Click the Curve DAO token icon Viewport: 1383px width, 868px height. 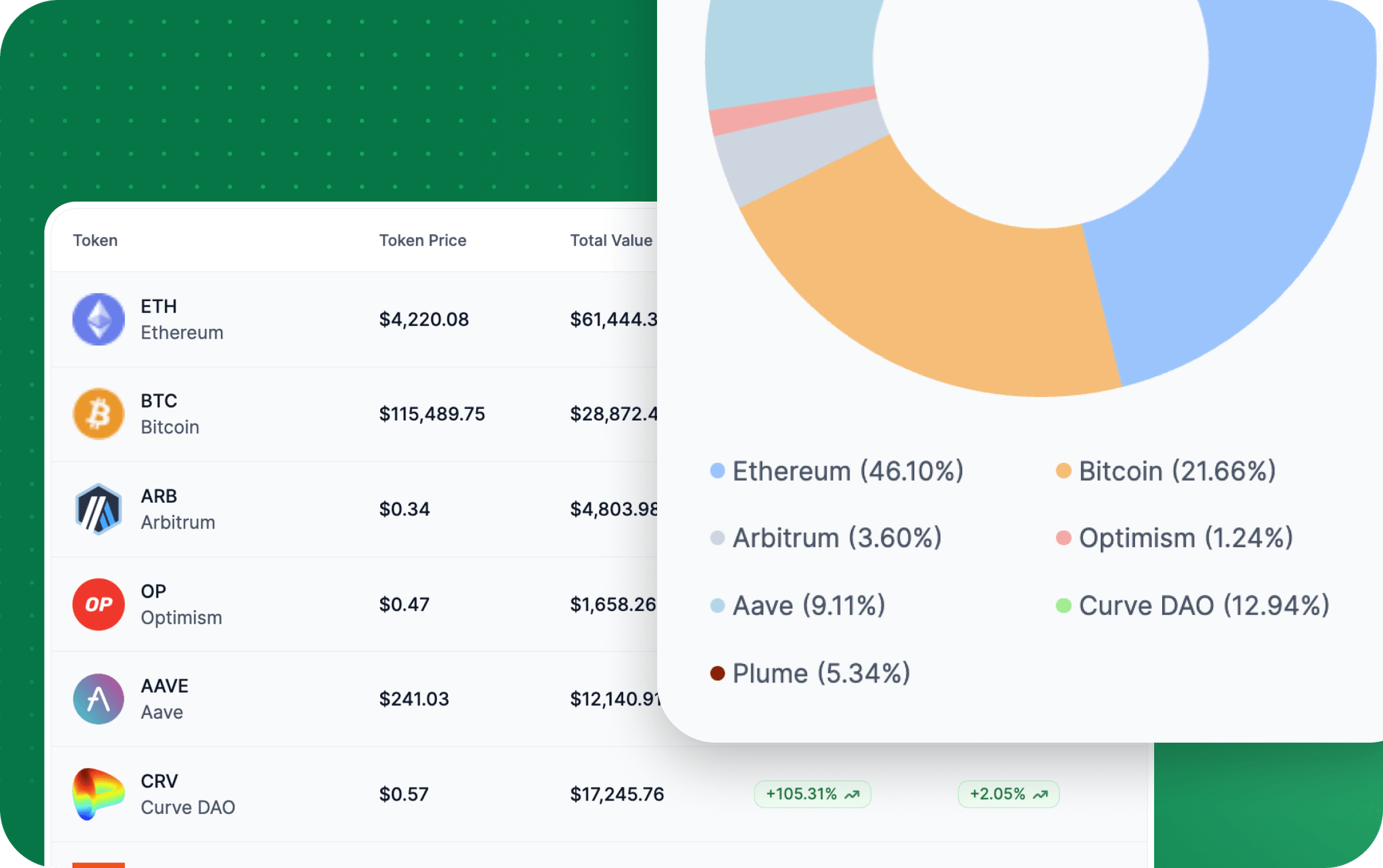99,794
